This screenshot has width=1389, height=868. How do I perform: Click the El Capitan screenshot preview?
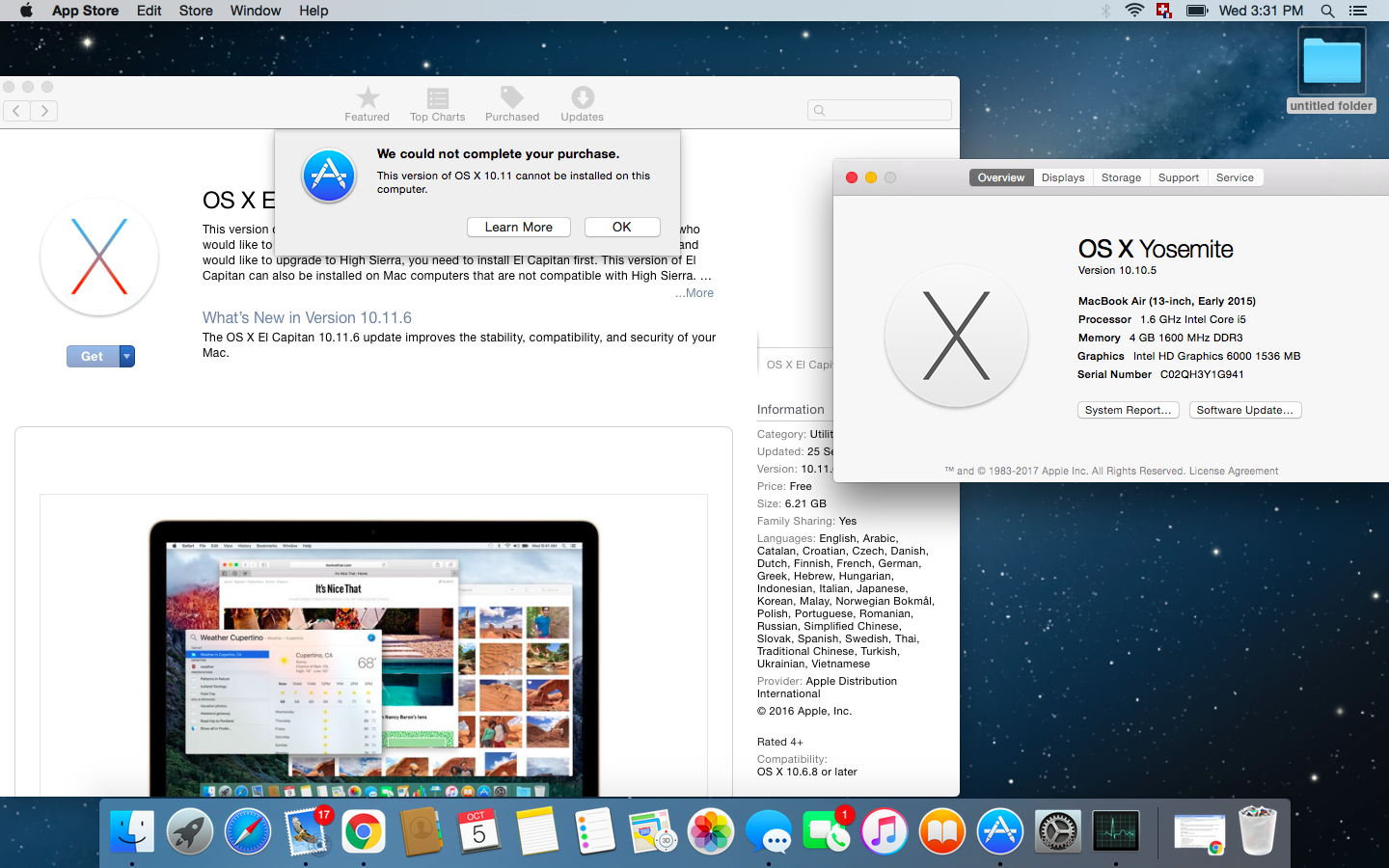tap(374, 646)
